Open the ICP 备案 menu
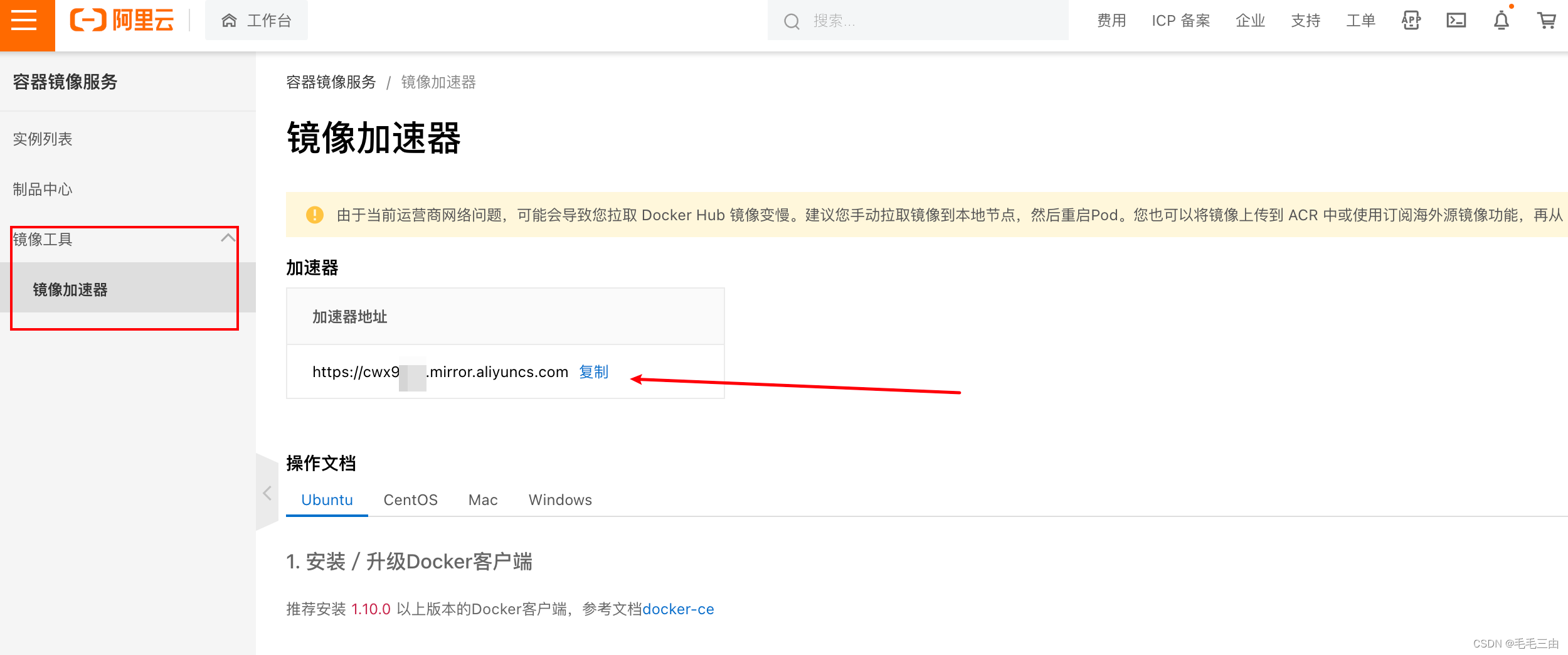 click(x=1180, y=21)
